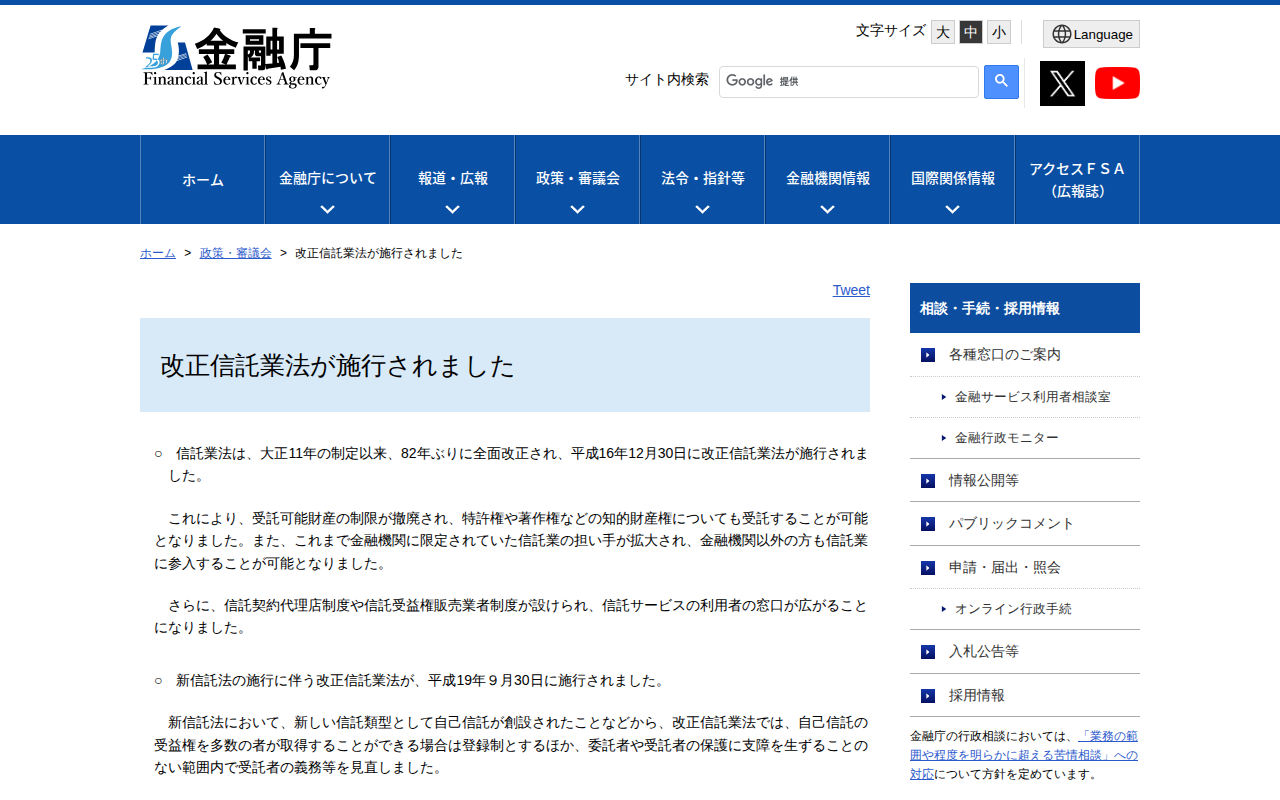Click inside the site search input field
The height and width of the screenshot is (800, 1280).
(848, 81)
